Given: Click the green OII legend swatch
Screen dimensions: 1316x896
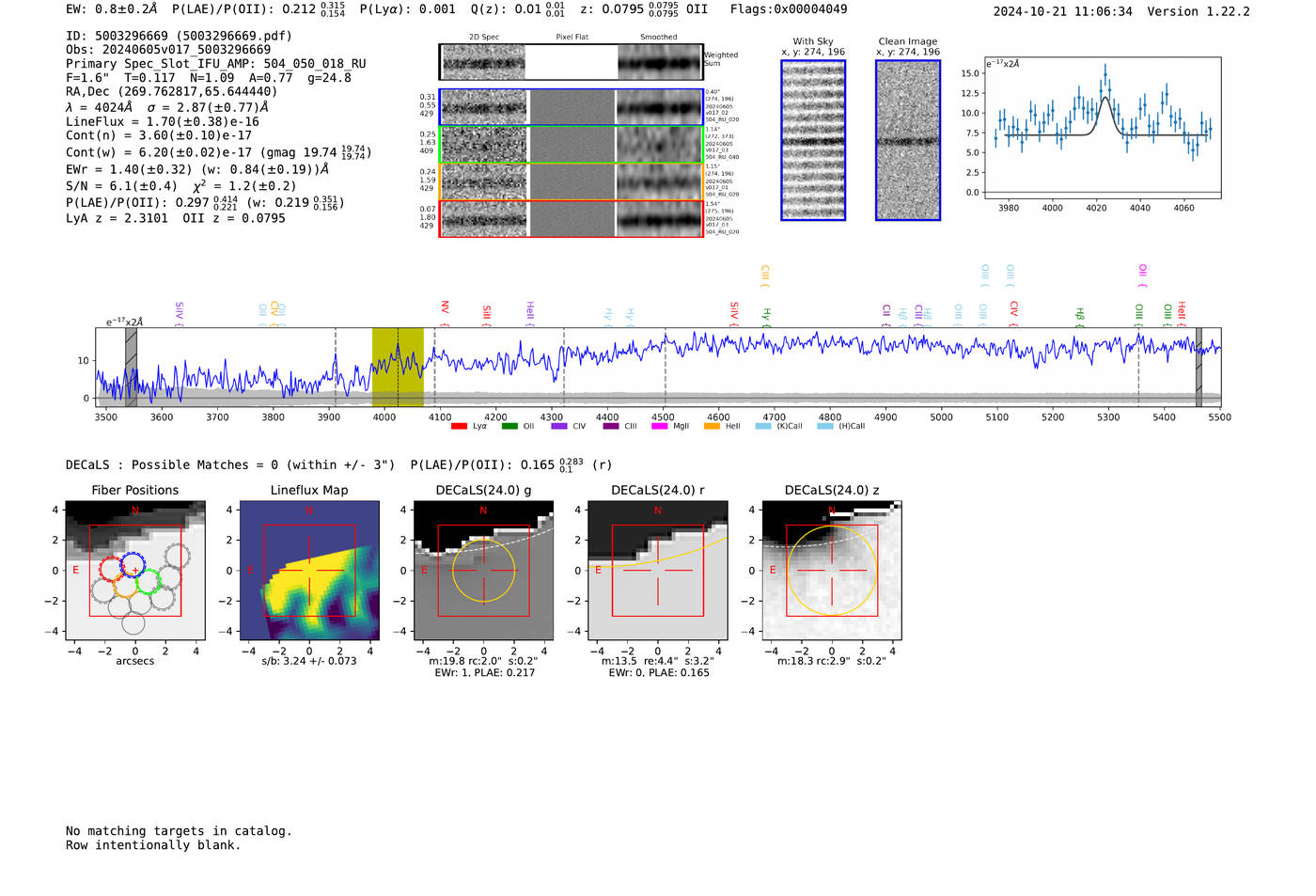Looking at the screenshot, I should tap(509, 427).
